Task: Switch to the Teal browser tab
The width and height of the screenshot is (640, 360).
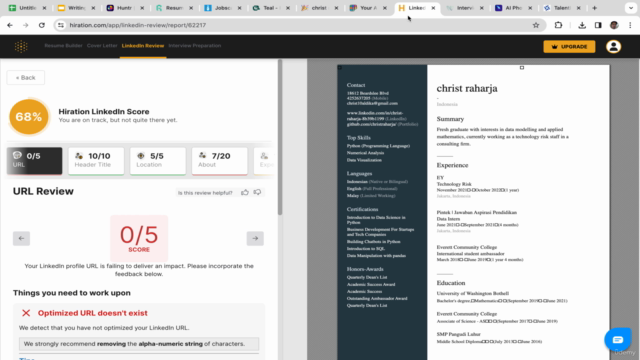Action: [271, 8]
